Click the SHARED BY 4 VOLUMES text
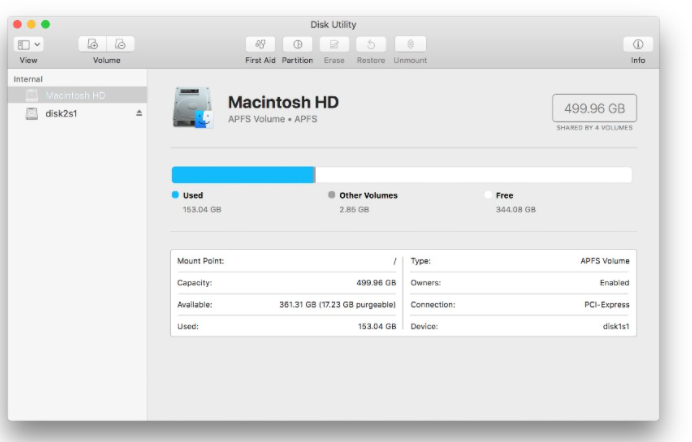692x442 pixels. [594, 127]
